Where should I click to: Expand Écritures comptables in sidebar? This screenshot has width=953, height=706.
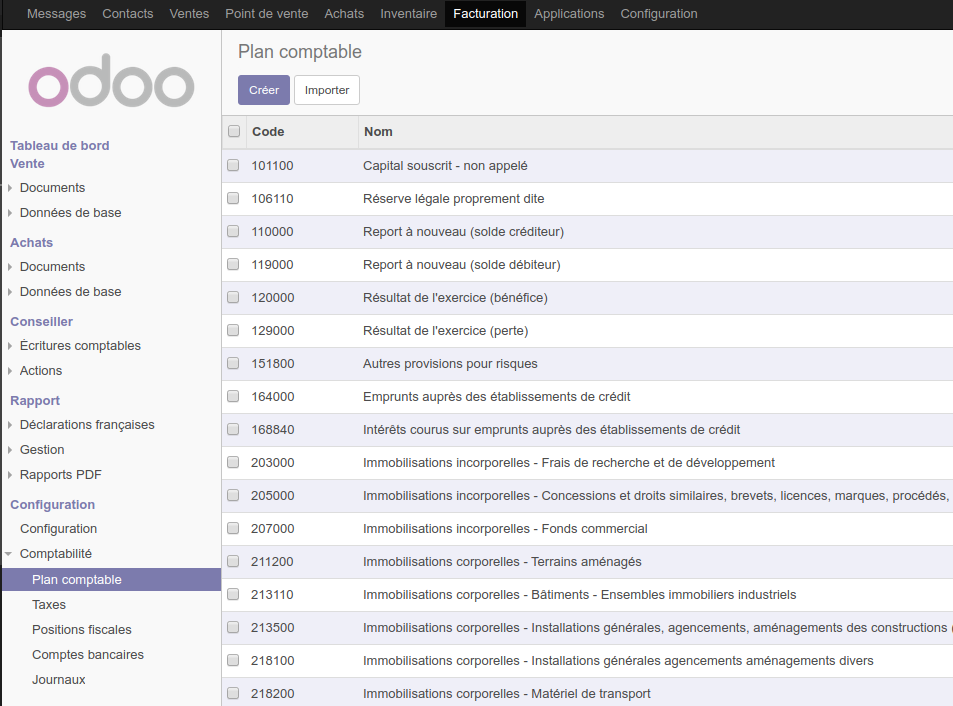click(80, 346)
